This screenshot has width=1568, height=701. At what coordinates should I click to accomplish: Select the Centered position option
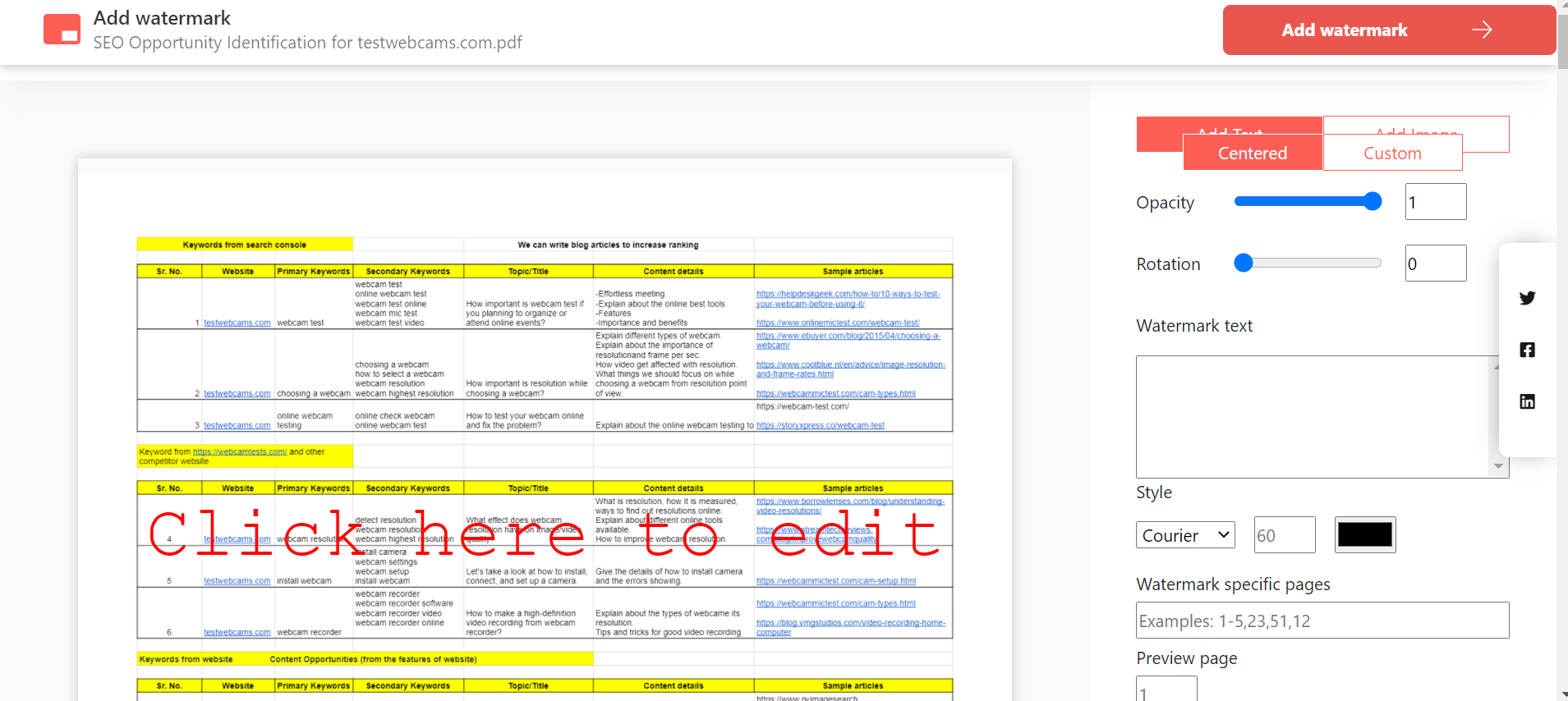pos(1252,153)
